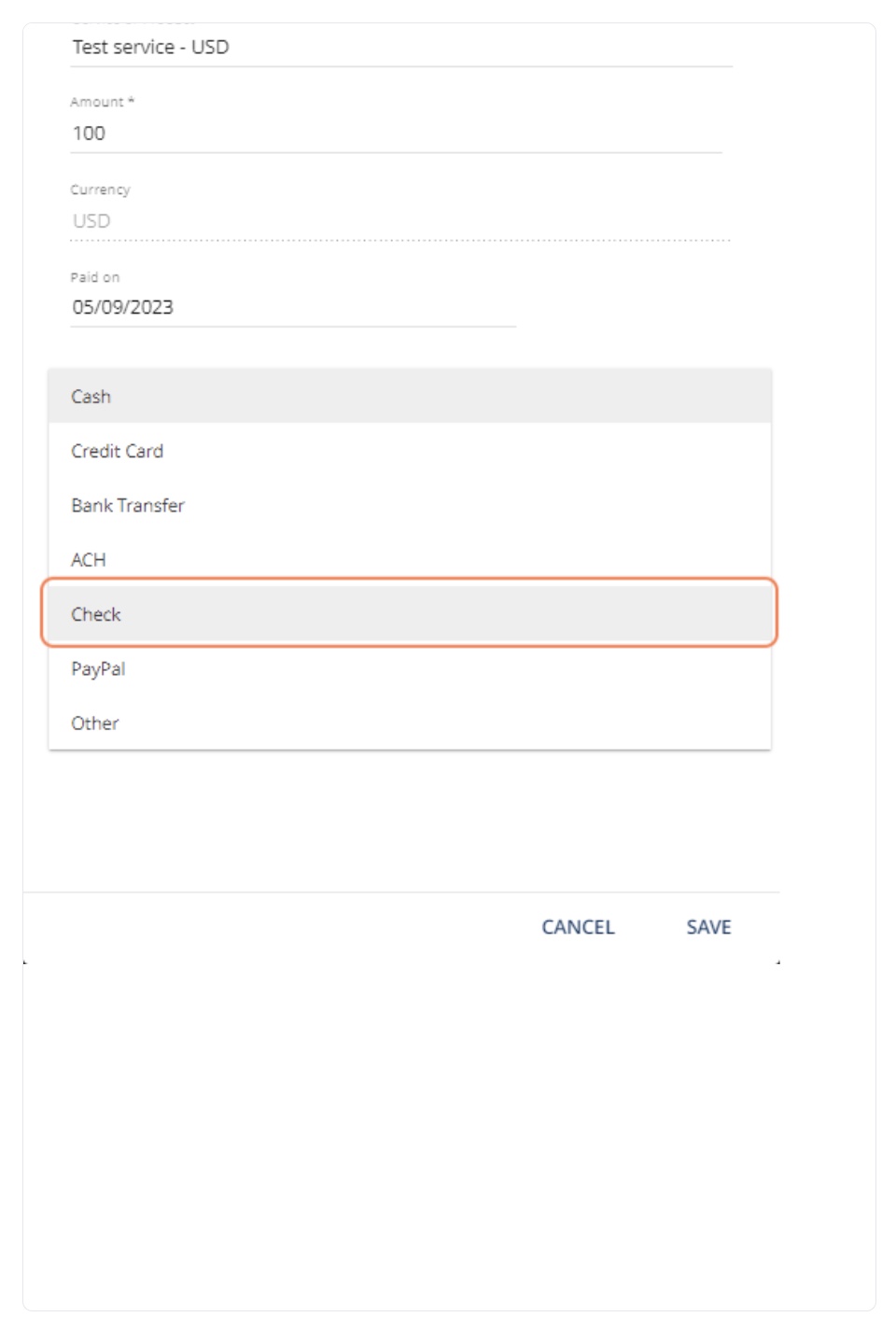This screenshot has width=896, height=1331.
Task: Click the disabled Currency USD field
Action: [399, 221]
